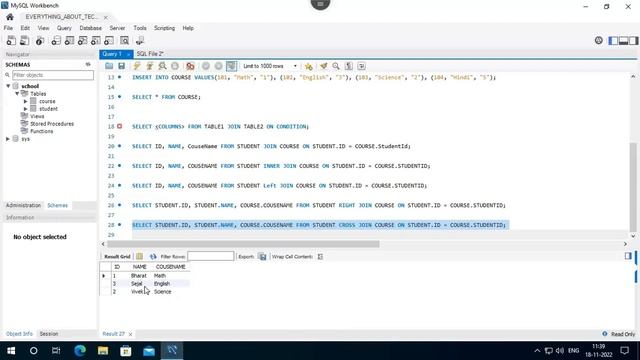This screenshot has height=360, width=640.
Task: Select Stored Procedures in schema tree
Action: tap(52, 124)
